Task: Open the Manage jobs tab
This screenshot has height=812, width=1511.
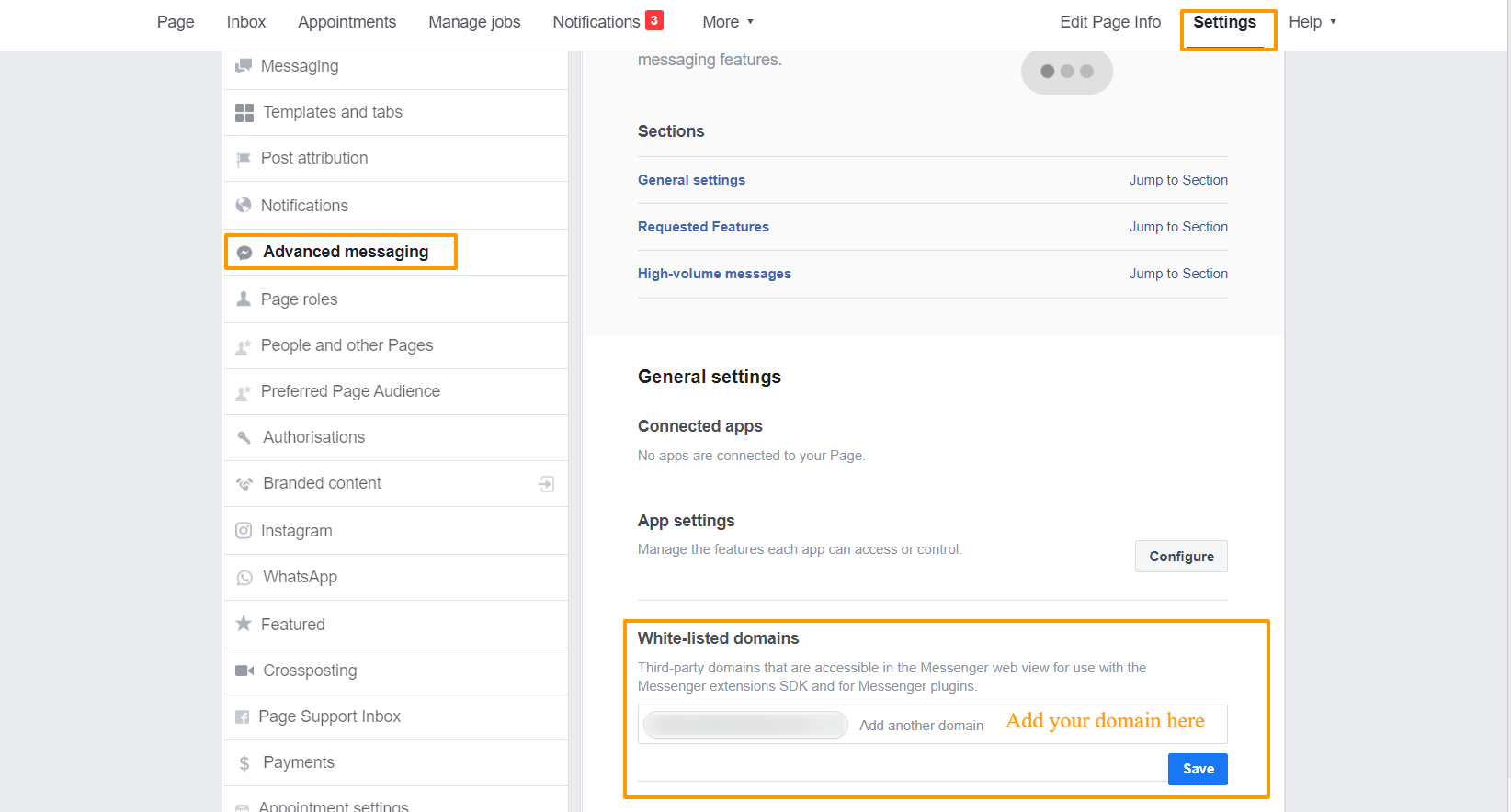Action: 474,22
